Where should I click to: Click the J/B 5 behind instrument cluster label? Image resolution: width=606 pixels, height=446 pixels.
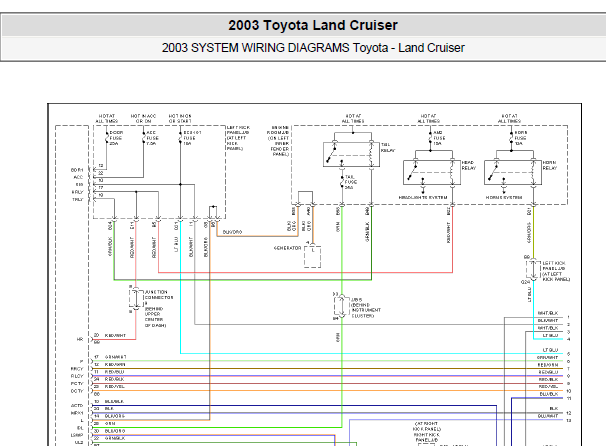pyautogui.click(x=366, y=308)
